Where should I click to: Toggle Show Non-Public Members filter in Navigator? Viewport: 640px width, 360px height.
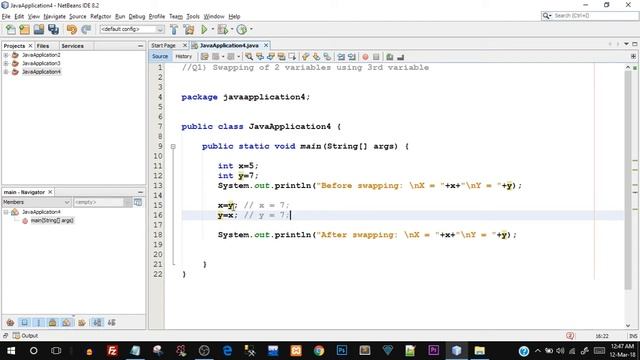click(x=53, y=323)
